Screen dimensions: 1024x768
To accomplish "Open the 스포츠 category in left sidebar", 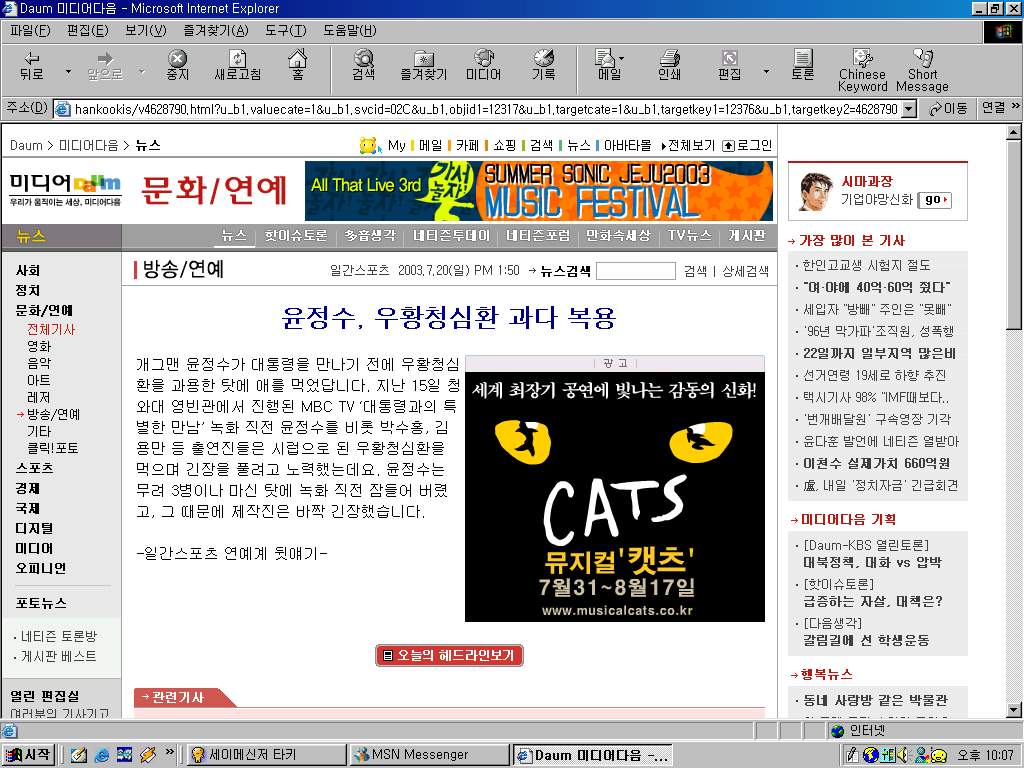I will (x=34, y=468).
